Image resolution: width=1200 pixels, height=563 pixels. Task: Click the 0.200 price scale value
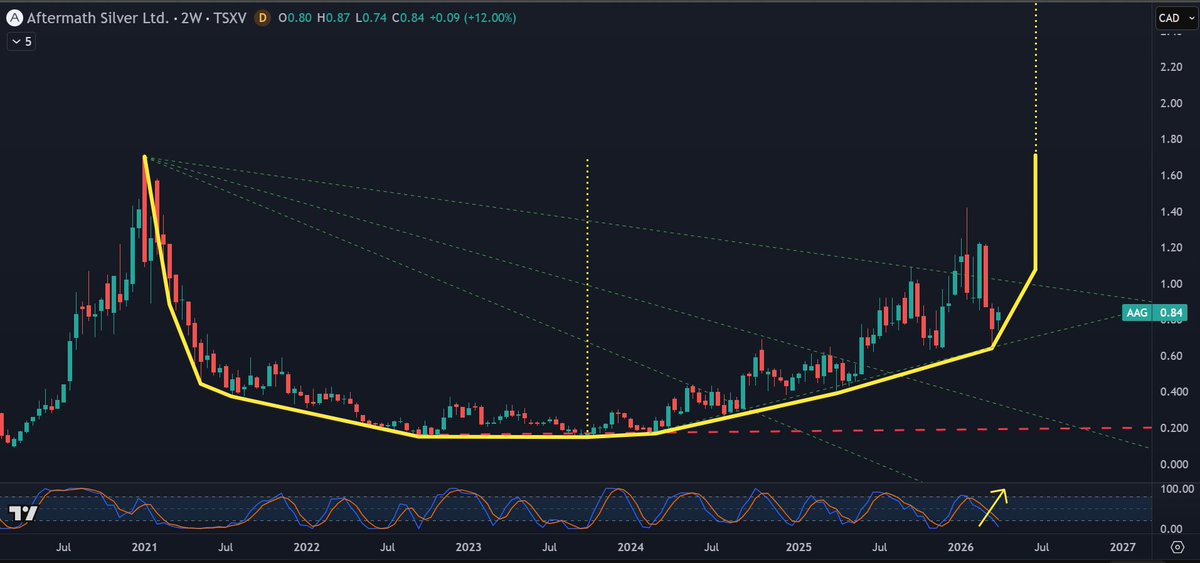point(1172,428)
